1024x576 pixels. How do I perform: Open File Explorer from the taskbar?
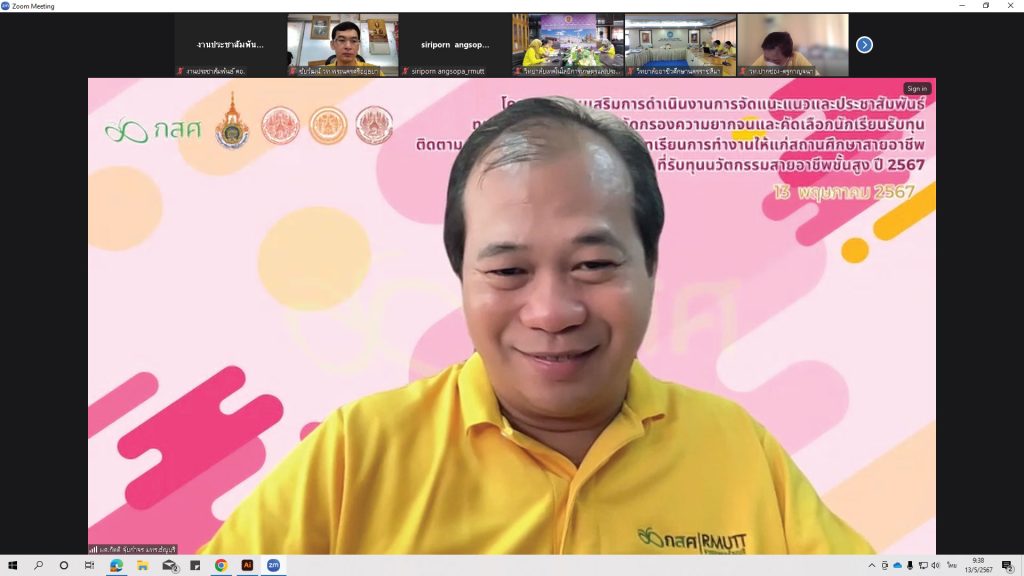pos(142,566)
